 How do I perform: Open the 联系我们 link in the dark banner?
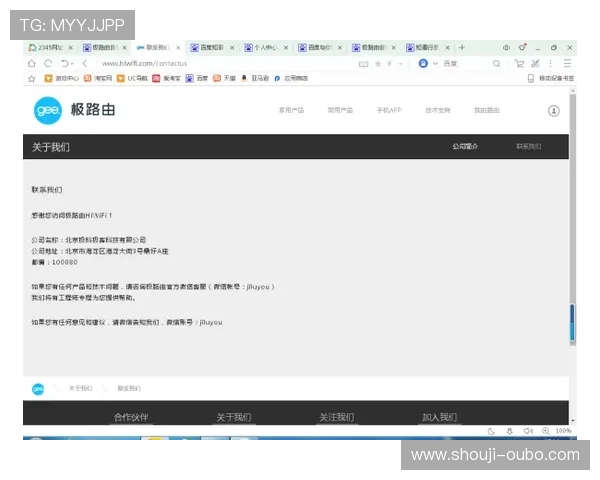528,147
